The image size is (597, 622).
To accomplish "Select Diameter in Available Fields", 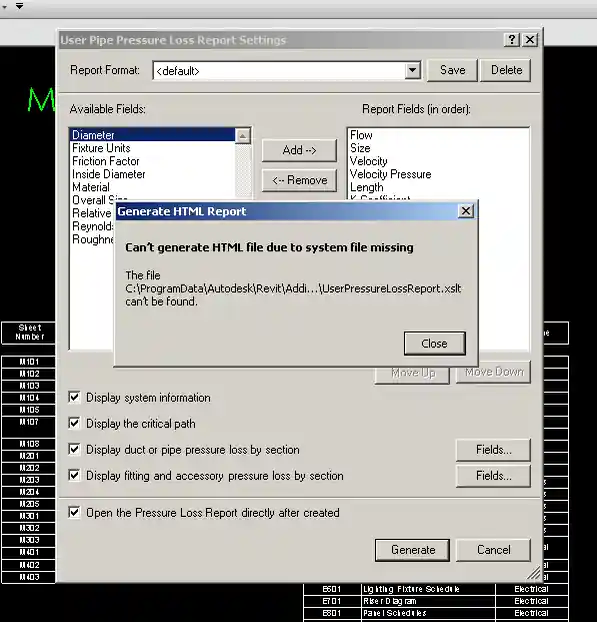I will point(153,135).
